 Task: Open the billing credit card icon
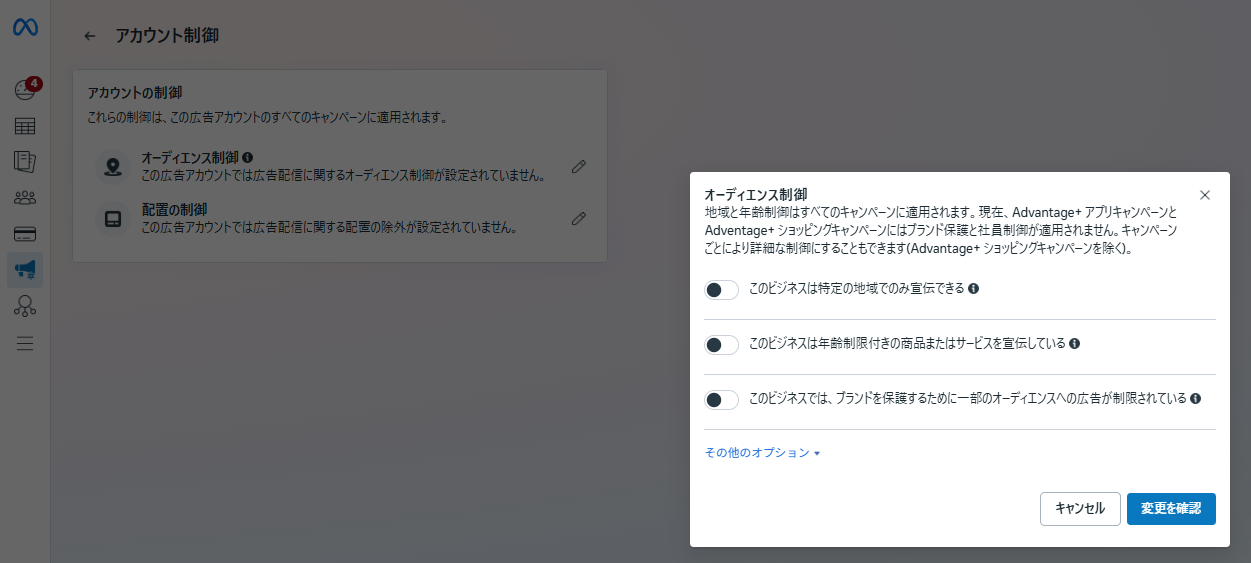tap(25, 234)
